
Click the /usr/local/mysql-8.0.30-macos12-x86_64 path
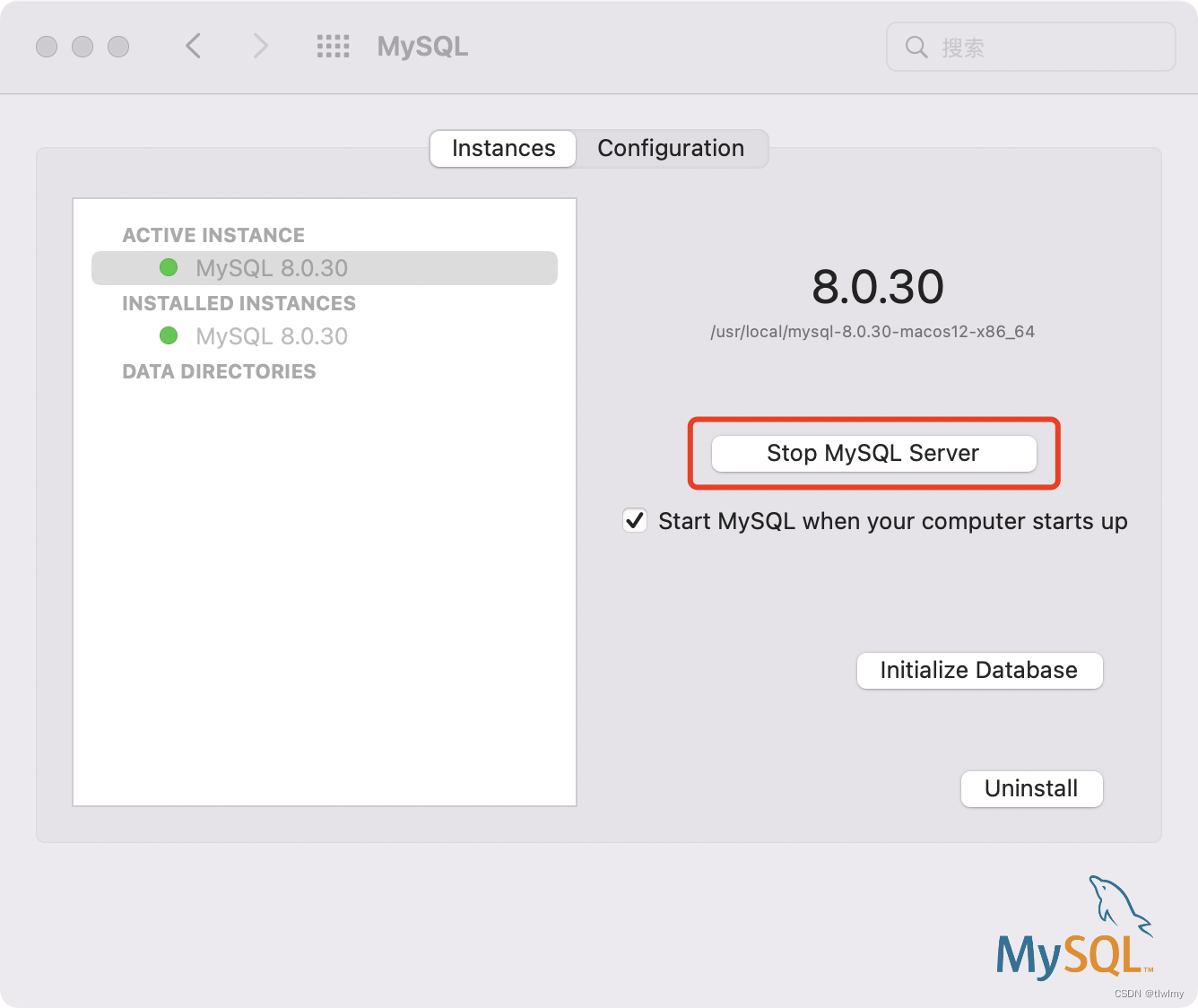click(872, 332)
